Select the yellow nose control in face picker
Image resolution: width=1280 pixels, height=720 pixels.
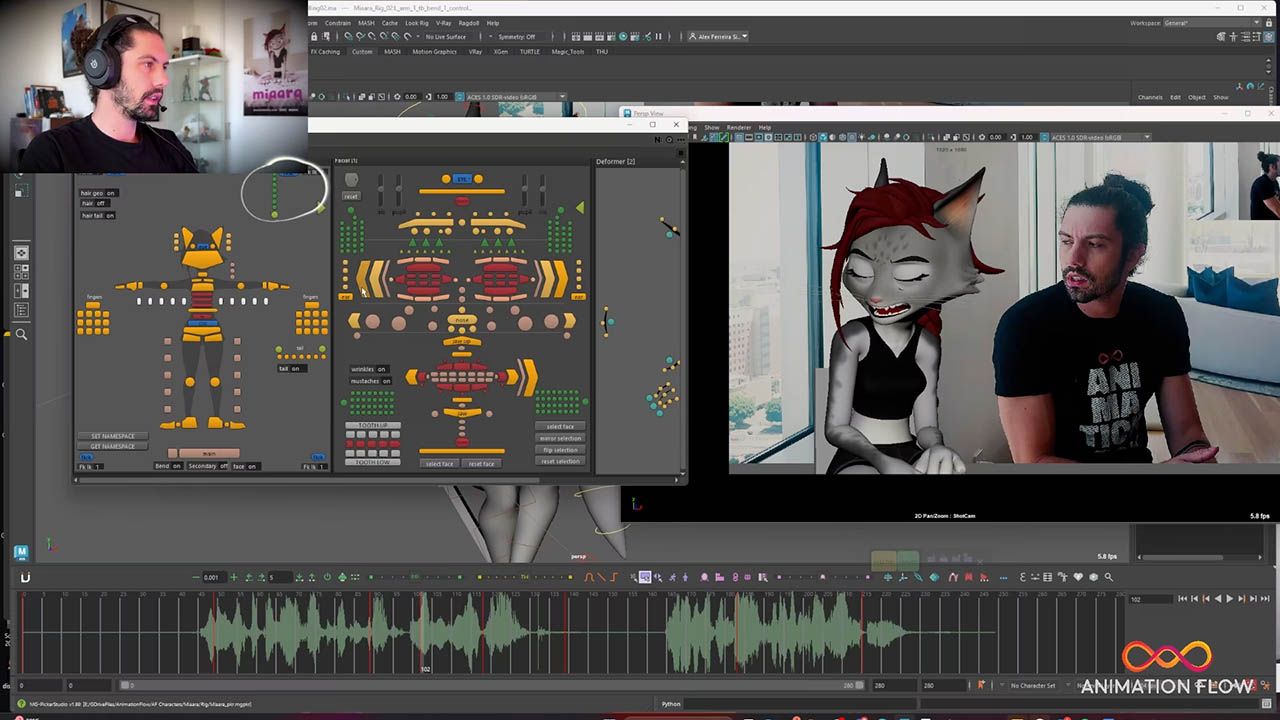(x=461, y=320)
